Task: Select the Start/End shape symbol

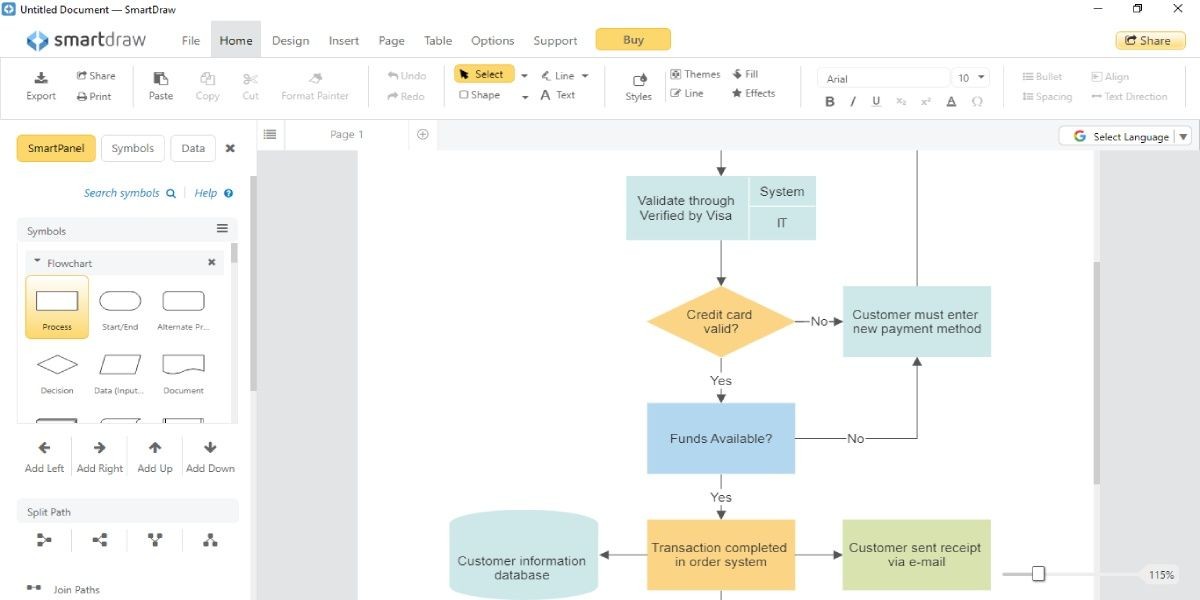Action: pos(120,307)
